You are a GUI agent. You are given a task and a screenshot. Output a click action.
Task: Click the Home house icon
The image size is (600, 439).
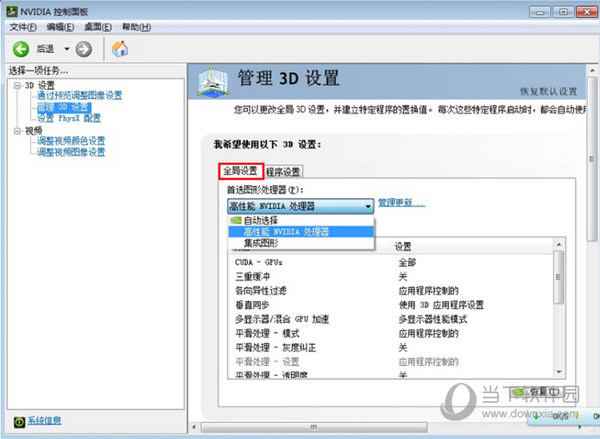[x=119, y=48]
